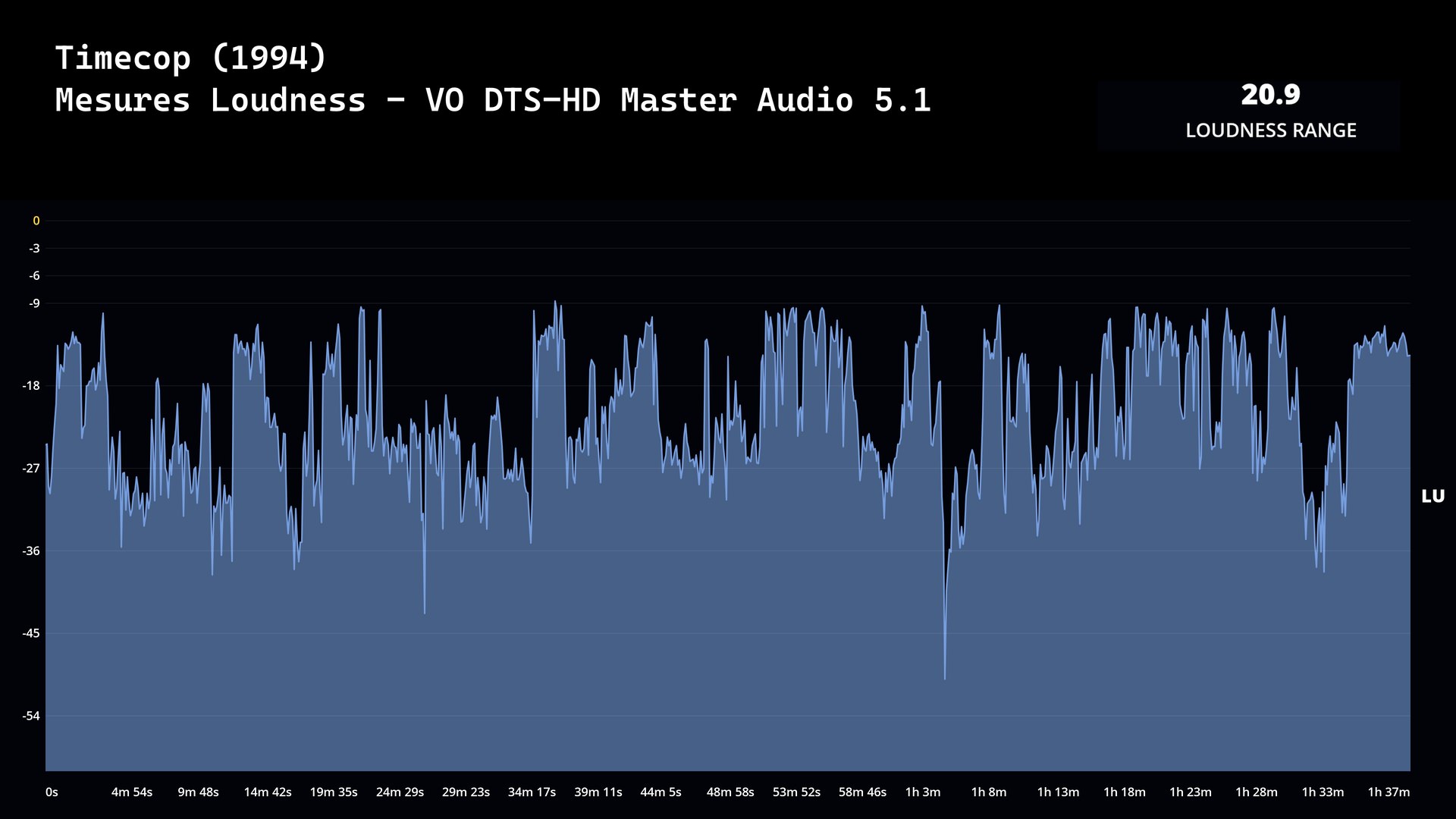Click the 1h 3m time marker
Image resolution: width=1456 pixels, height=819 pixels.
pyautogui.click(x=923, y=792)
